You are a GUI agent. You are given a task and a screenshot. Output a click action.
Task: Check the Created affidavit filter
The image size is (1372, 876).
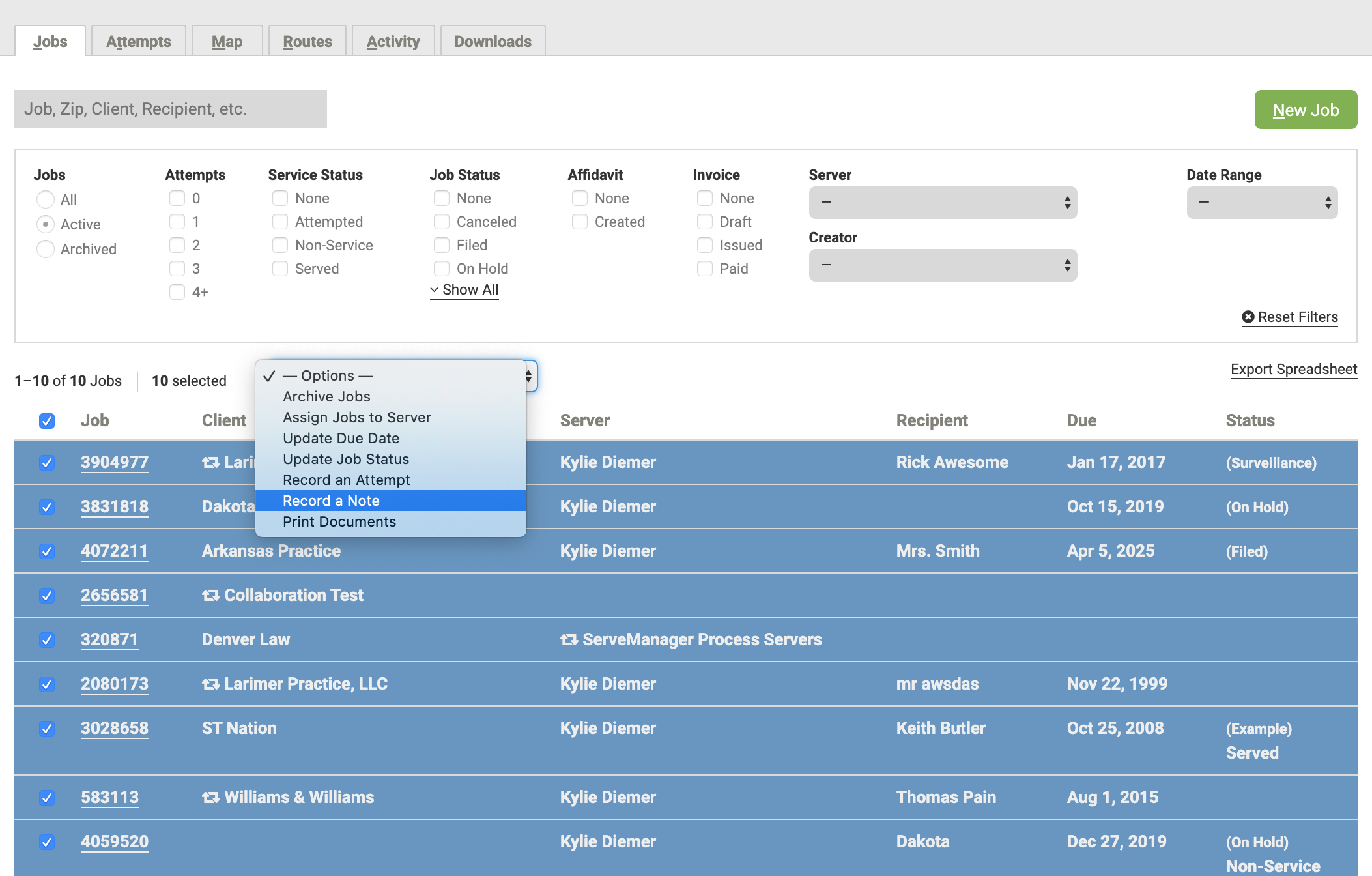click(x=579, y=222)
